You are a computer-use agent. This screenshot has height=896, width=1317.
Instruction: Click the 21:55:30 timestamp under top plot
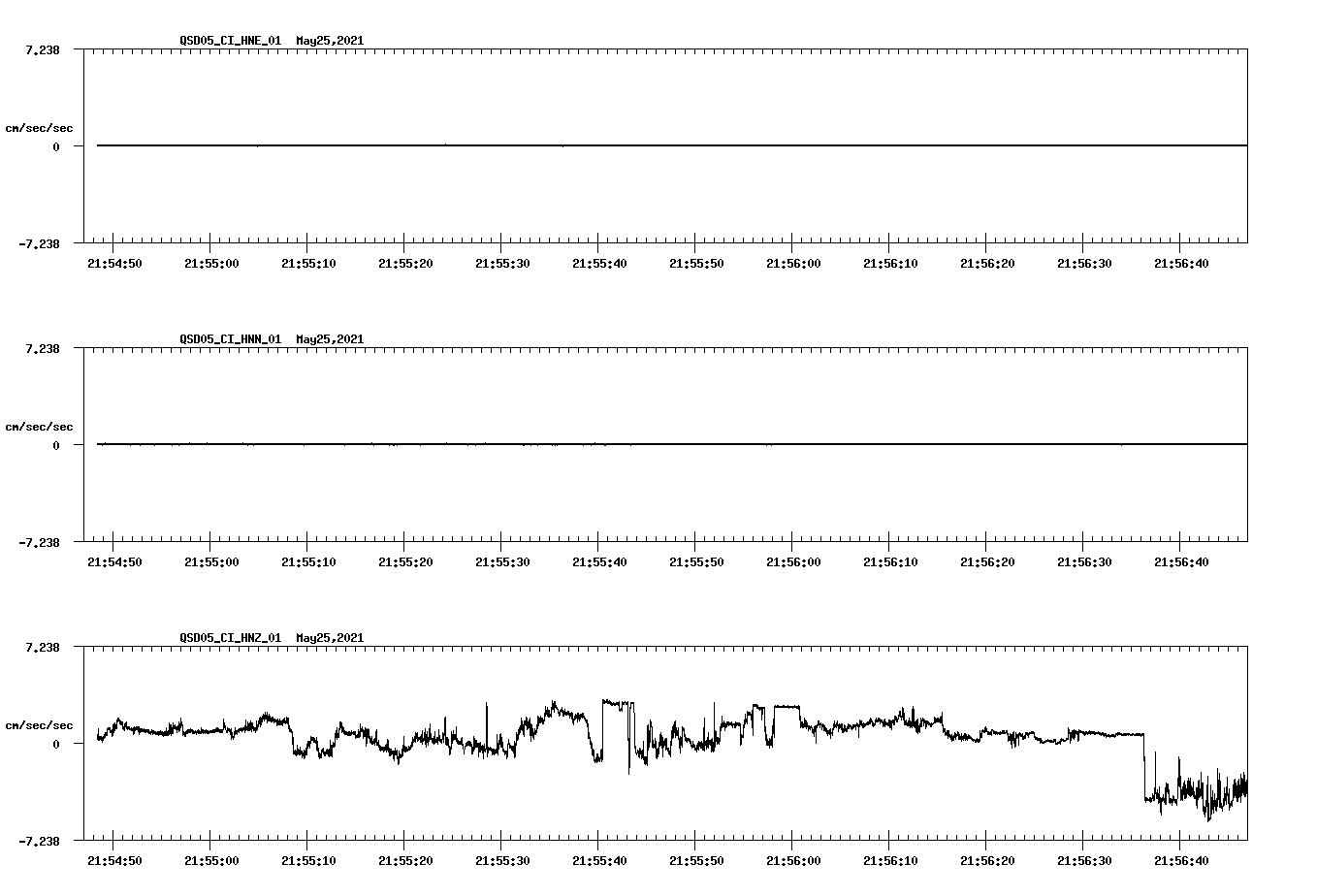click(502, 263)
